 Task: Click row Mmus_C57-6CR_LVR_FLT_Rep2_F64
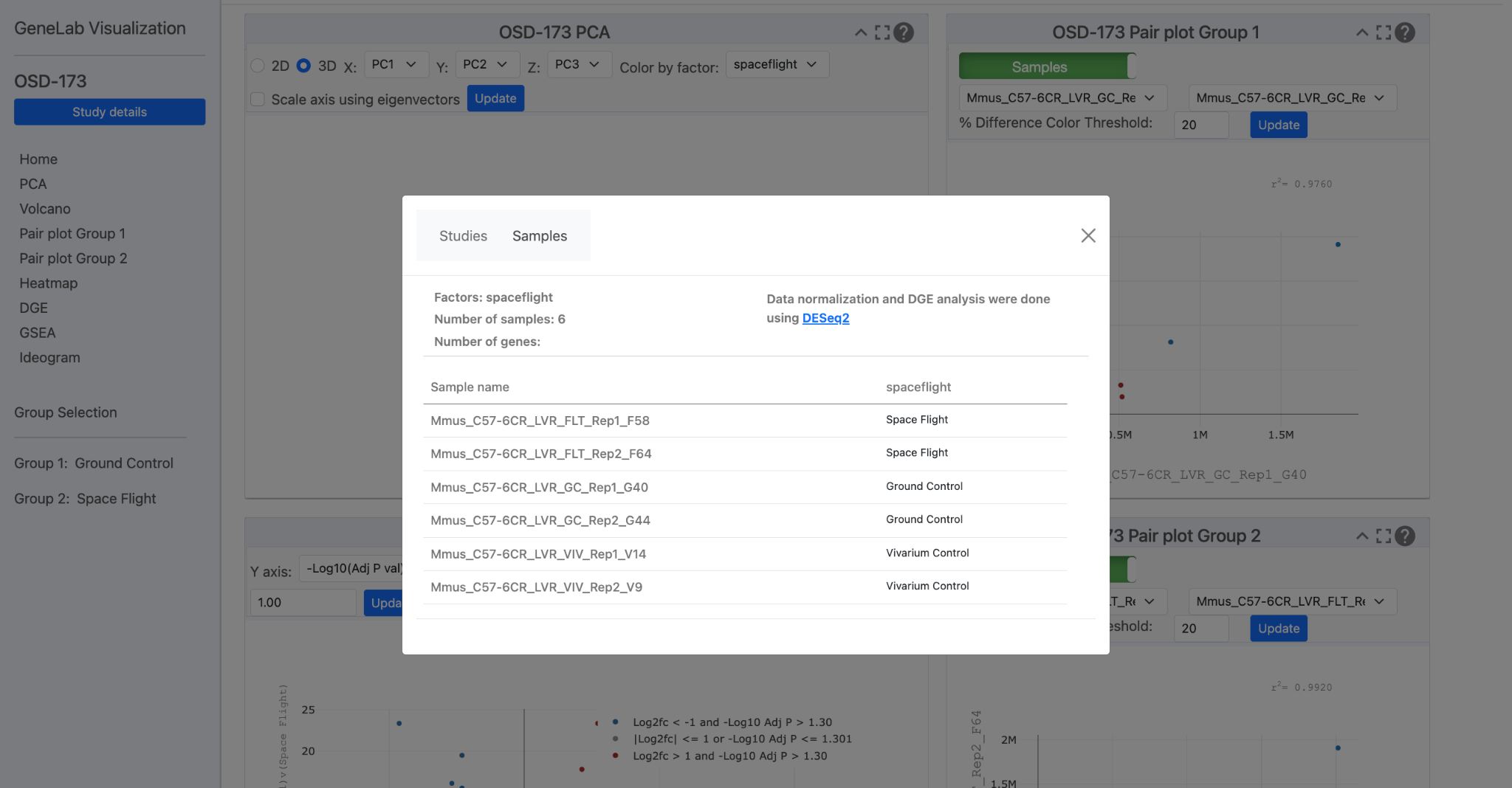pyautogui.click(x=745, y=454)
